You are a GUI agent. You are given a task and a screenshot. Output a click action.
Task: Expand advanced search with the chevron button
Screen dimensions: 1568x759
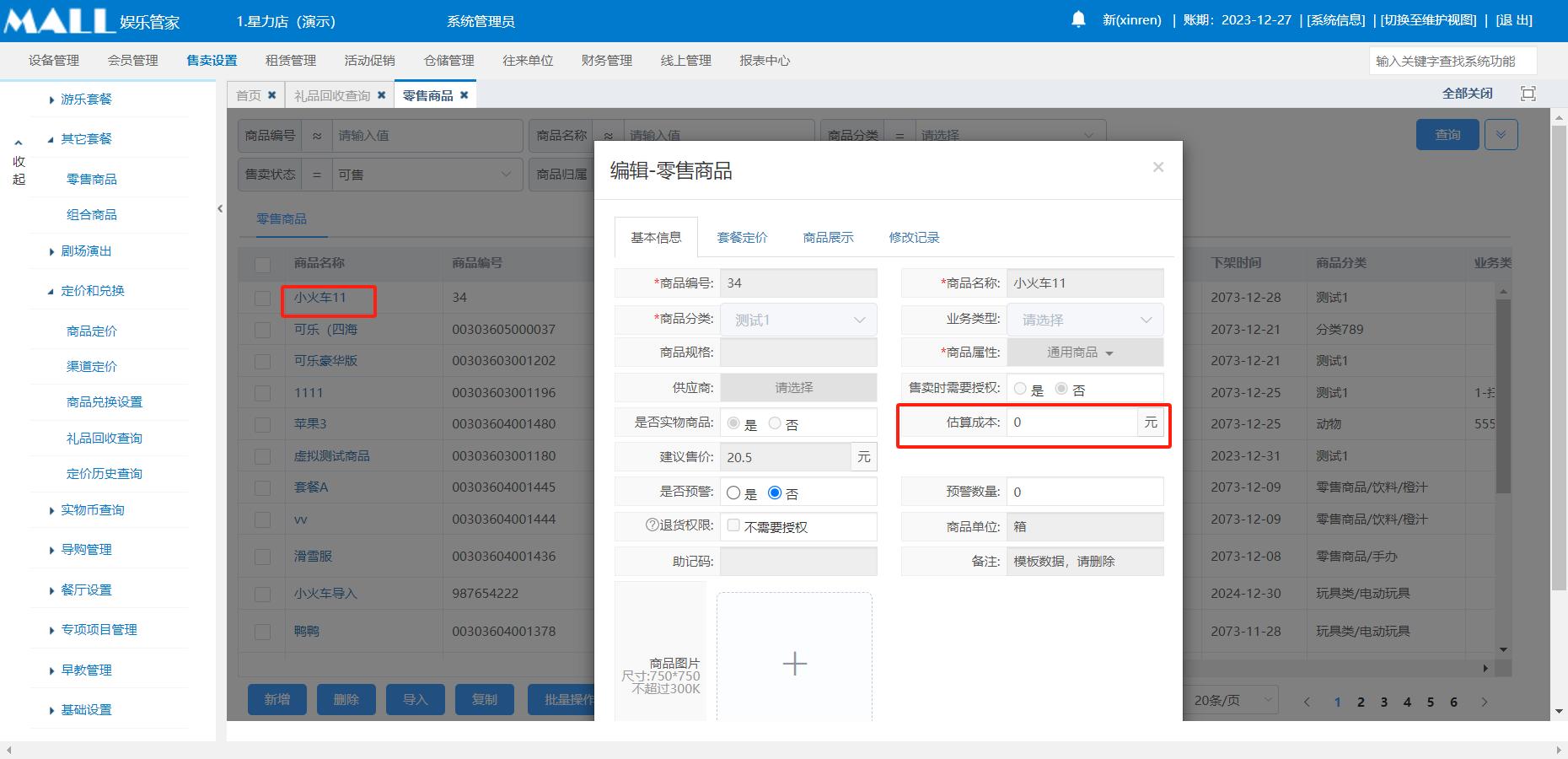coord(1501,135)
